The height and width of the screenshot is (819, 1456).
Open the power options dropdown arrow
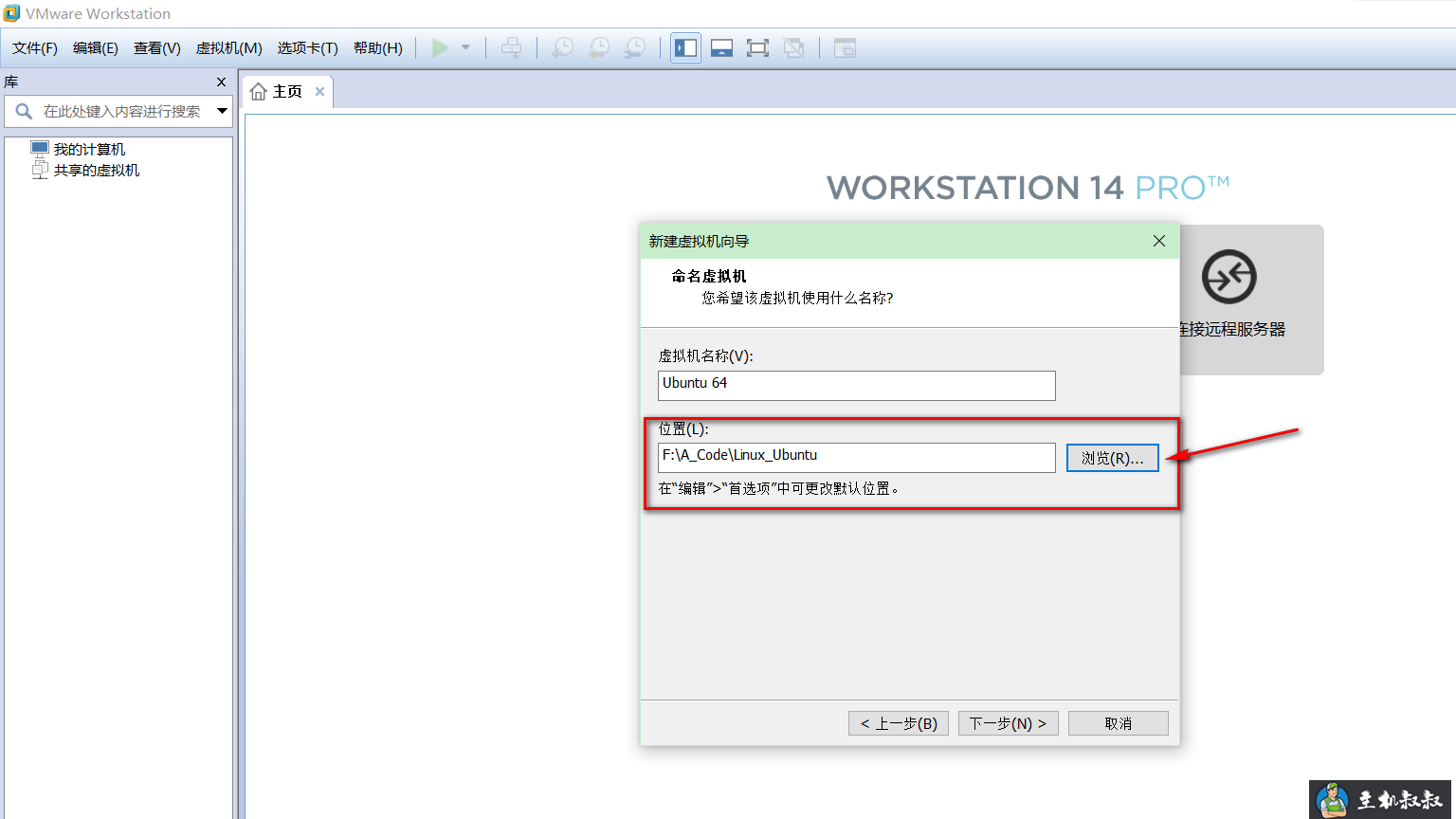point(465,47)
